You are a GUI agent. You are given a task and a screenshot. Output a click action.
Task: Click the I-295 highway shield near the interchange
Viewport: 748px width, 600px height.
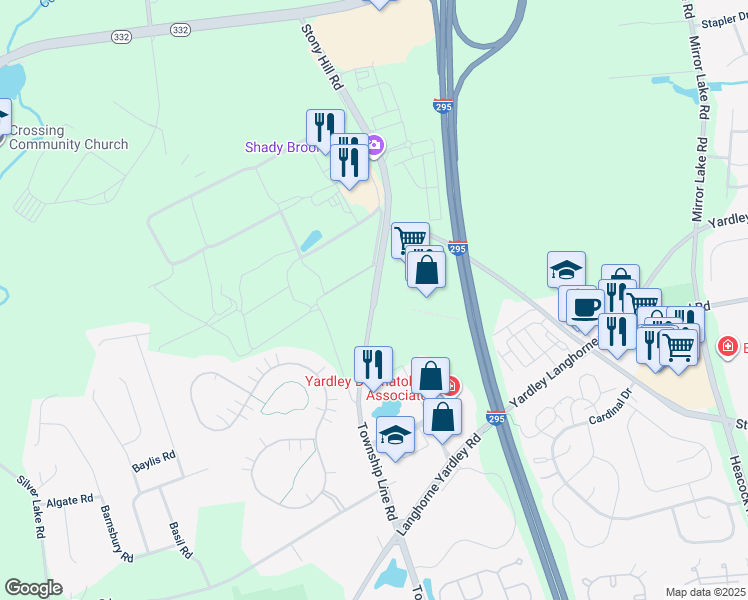[x=443, y=105]
